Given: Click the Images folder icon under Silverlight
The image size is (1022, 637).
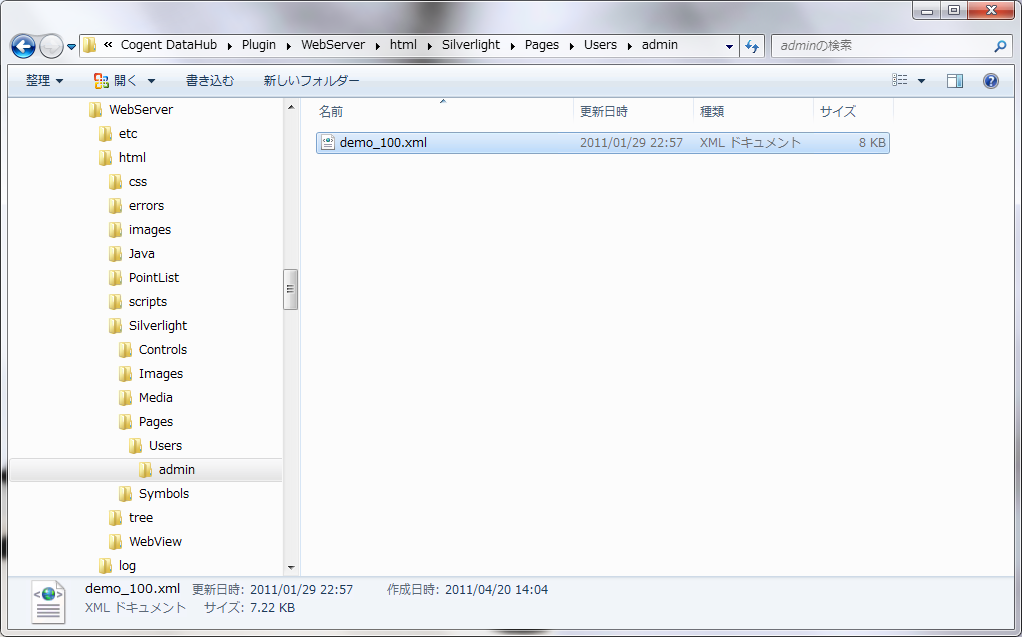Looking at the screenshot, I should 125,374.
